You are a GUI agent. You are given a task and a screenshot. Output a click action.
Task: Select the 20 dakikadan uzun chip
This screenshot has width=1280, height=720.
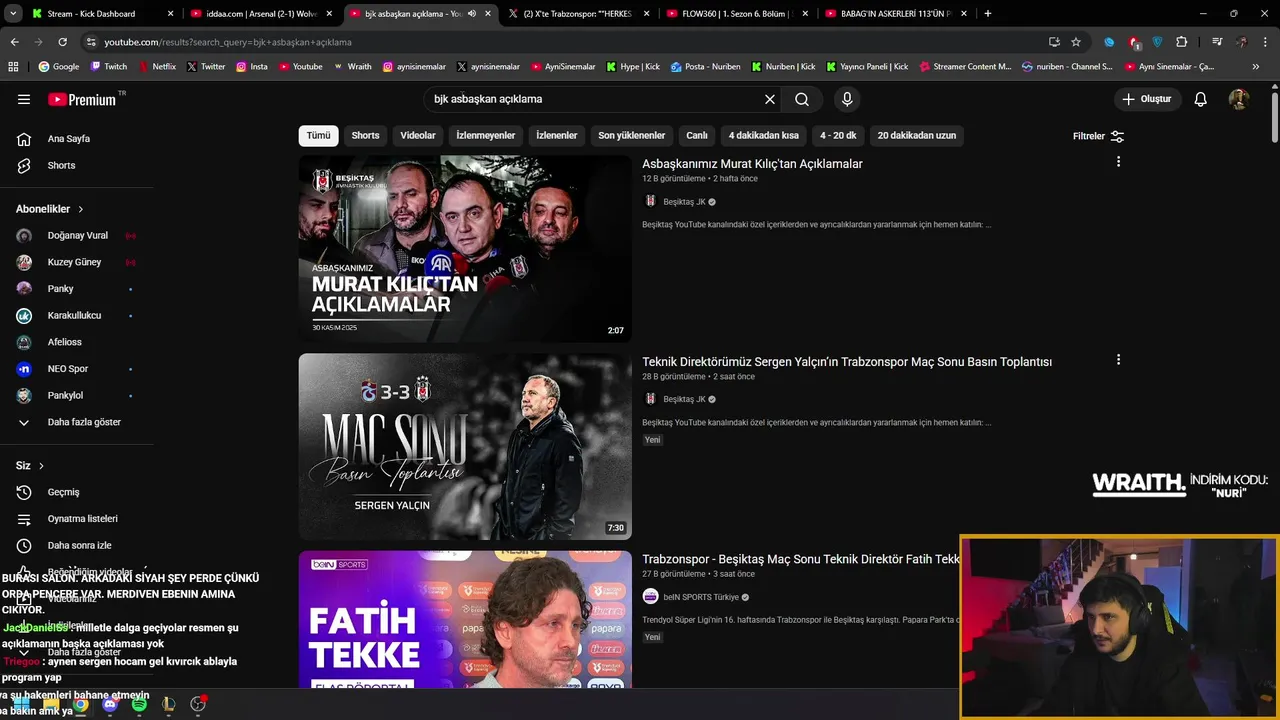coord(917,135)
